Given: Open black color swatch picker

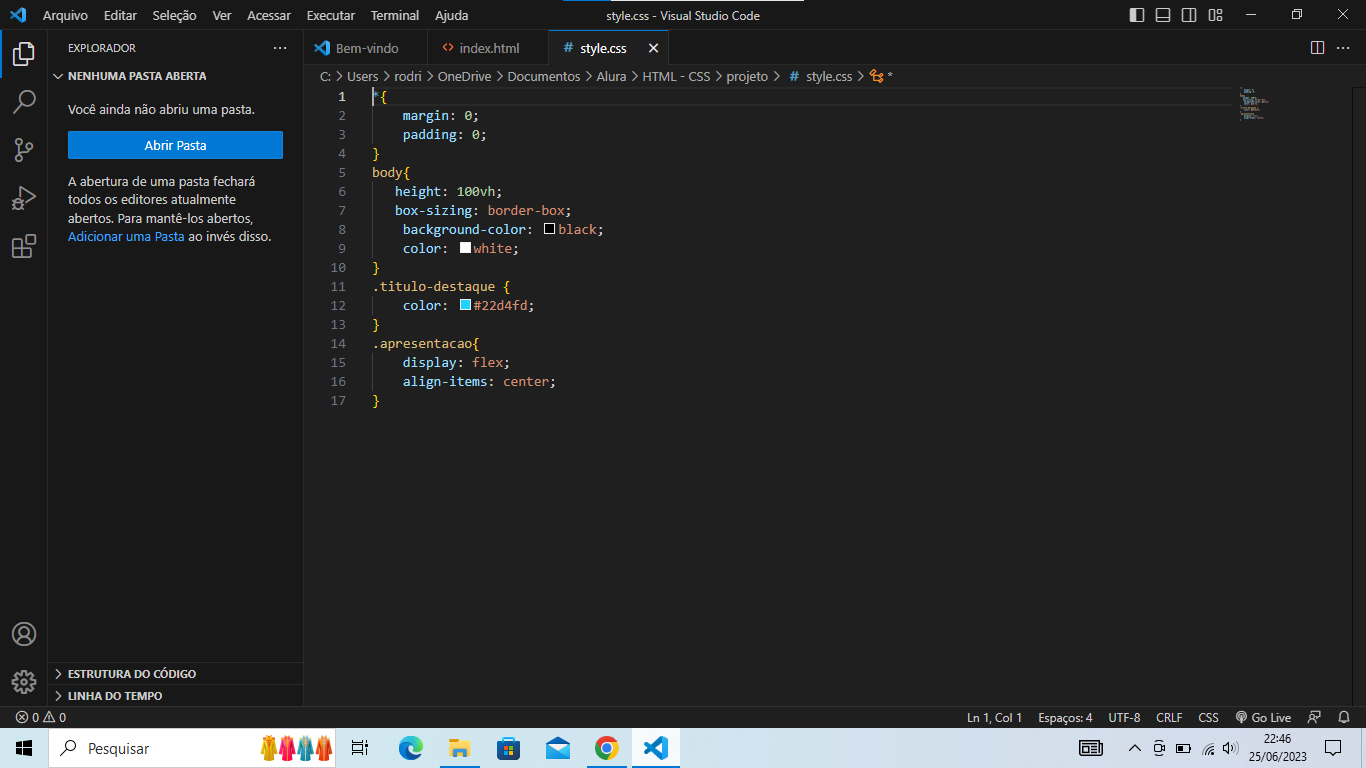Looking at the screenshot, I should point(549,229).
